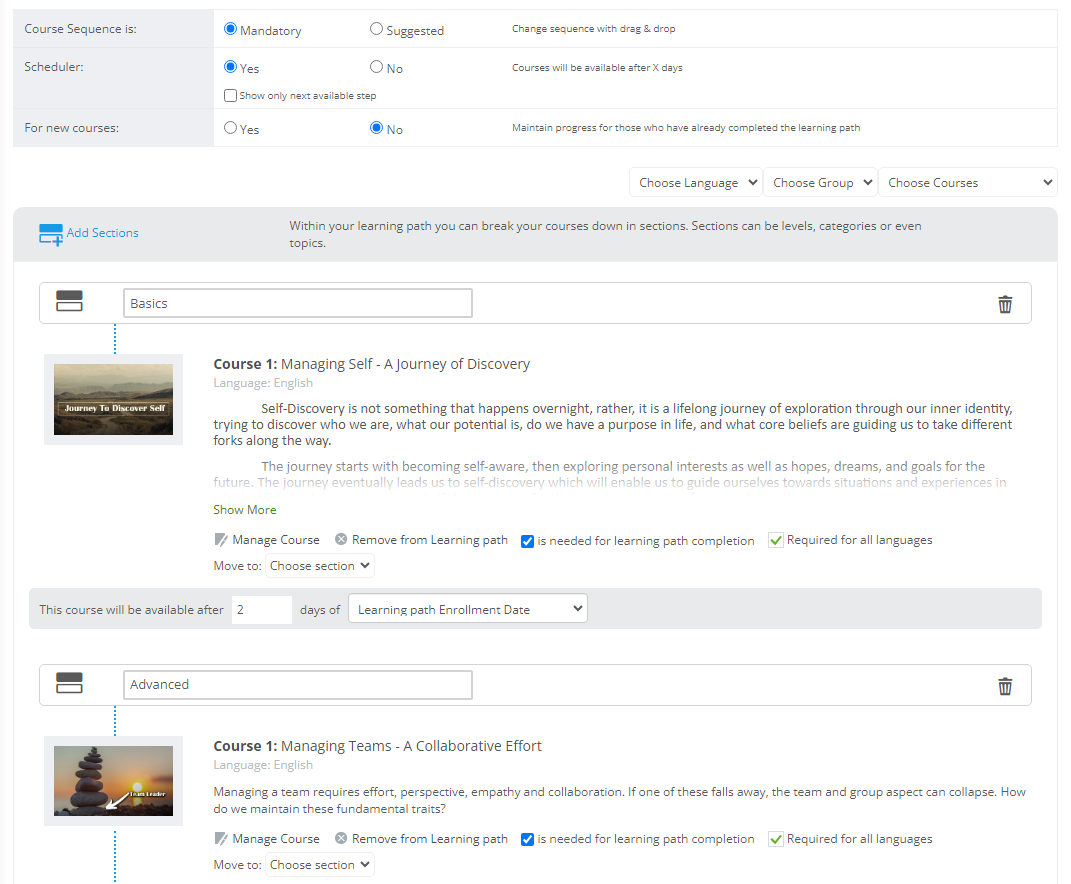Expand Choose section dropdown under Managing Self
The image size is (1071, 884).
pos(319,565)
